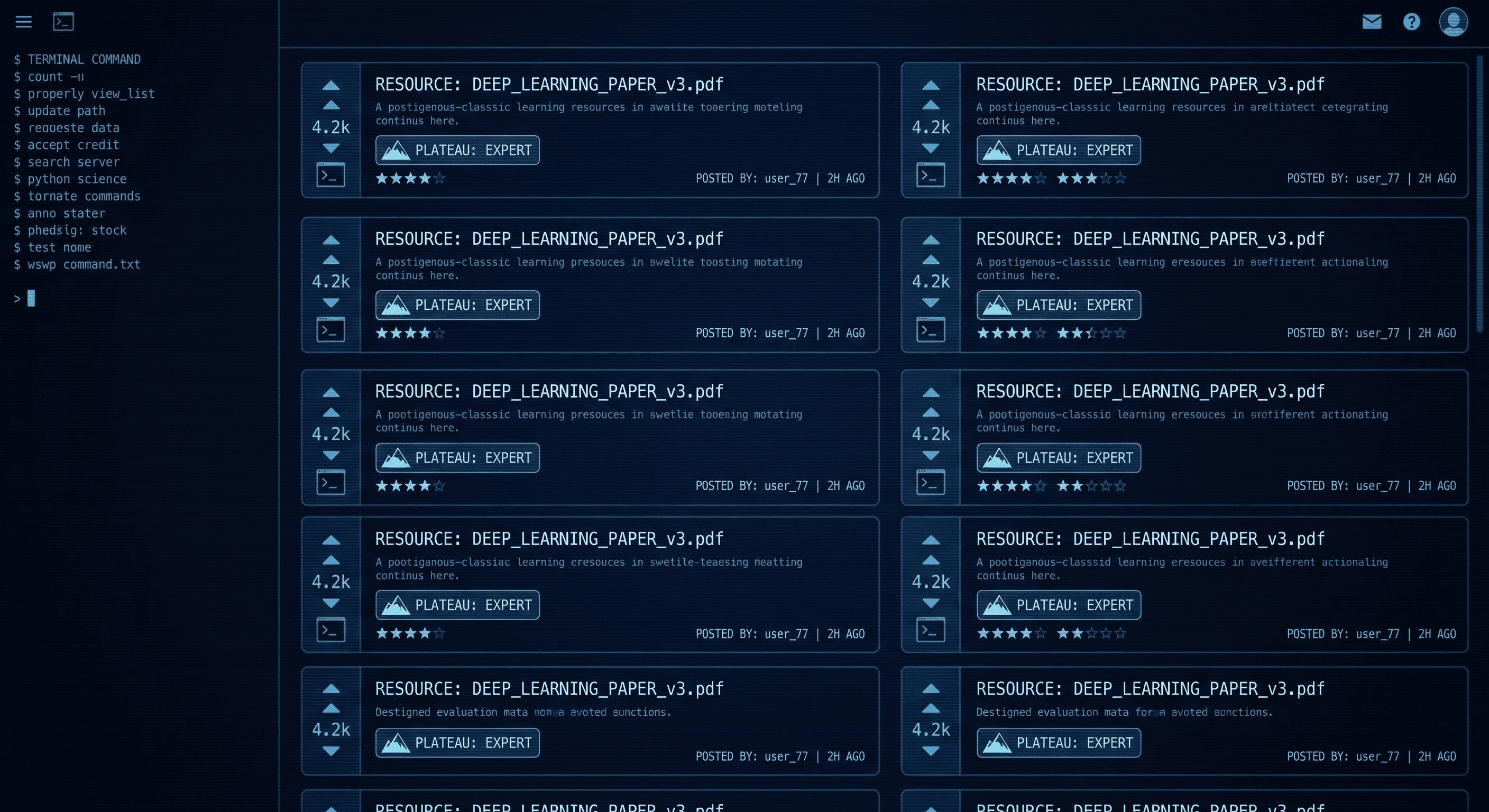1489x812 pixels.
Task: Select the '$ anno stater' terminal line
Action: (x=60, y=213)
